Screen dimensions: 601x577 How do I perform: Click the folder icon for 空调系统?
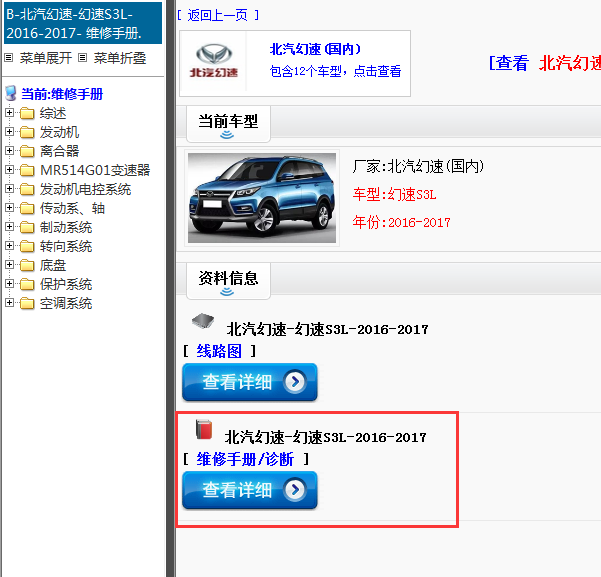point(27,303)
